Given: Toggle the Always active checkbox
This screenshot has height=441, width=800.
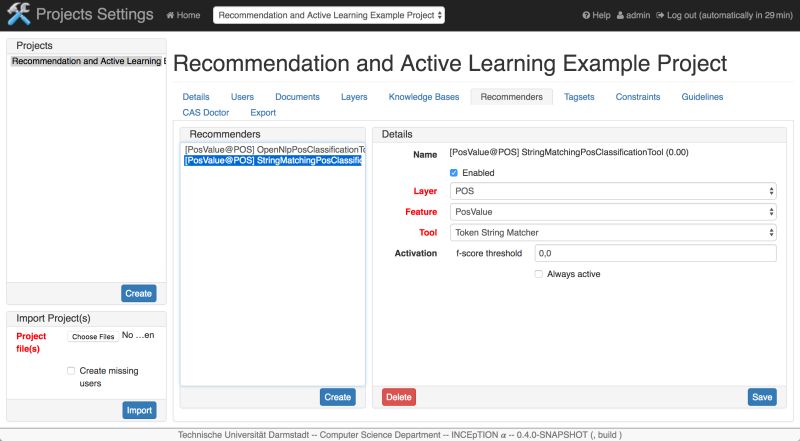Looking at the screenshot, I should 538,274.
